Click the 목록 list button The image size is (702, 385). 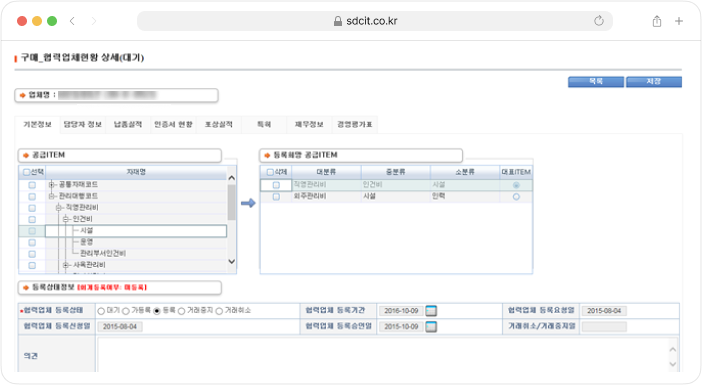pos(596,81)
